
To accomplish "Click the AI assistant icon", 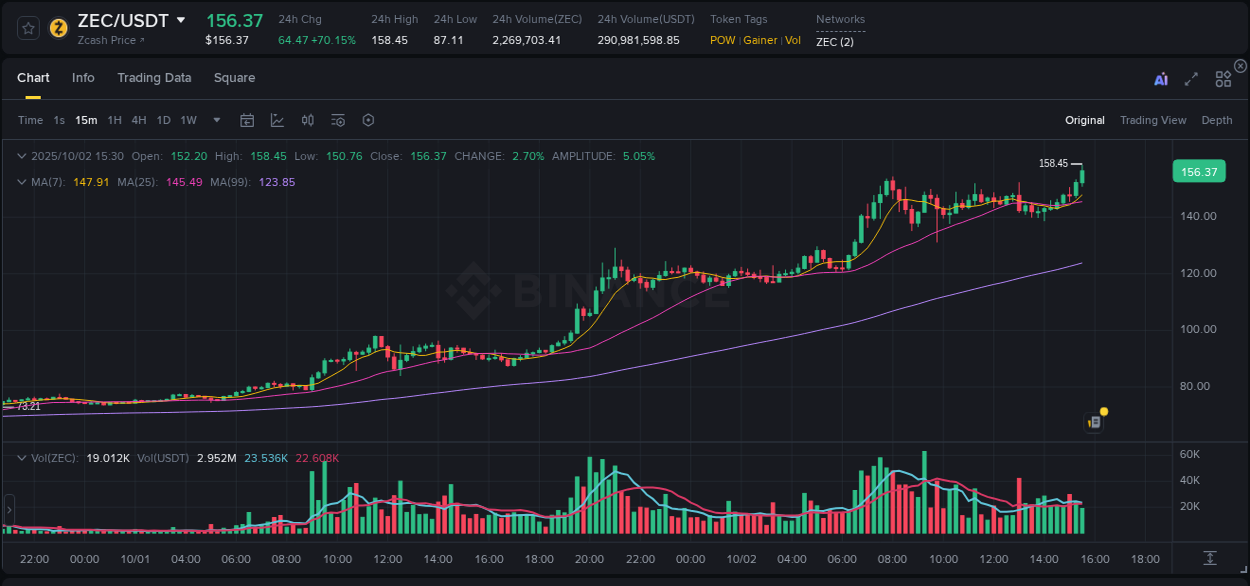I will point(1159,78).
